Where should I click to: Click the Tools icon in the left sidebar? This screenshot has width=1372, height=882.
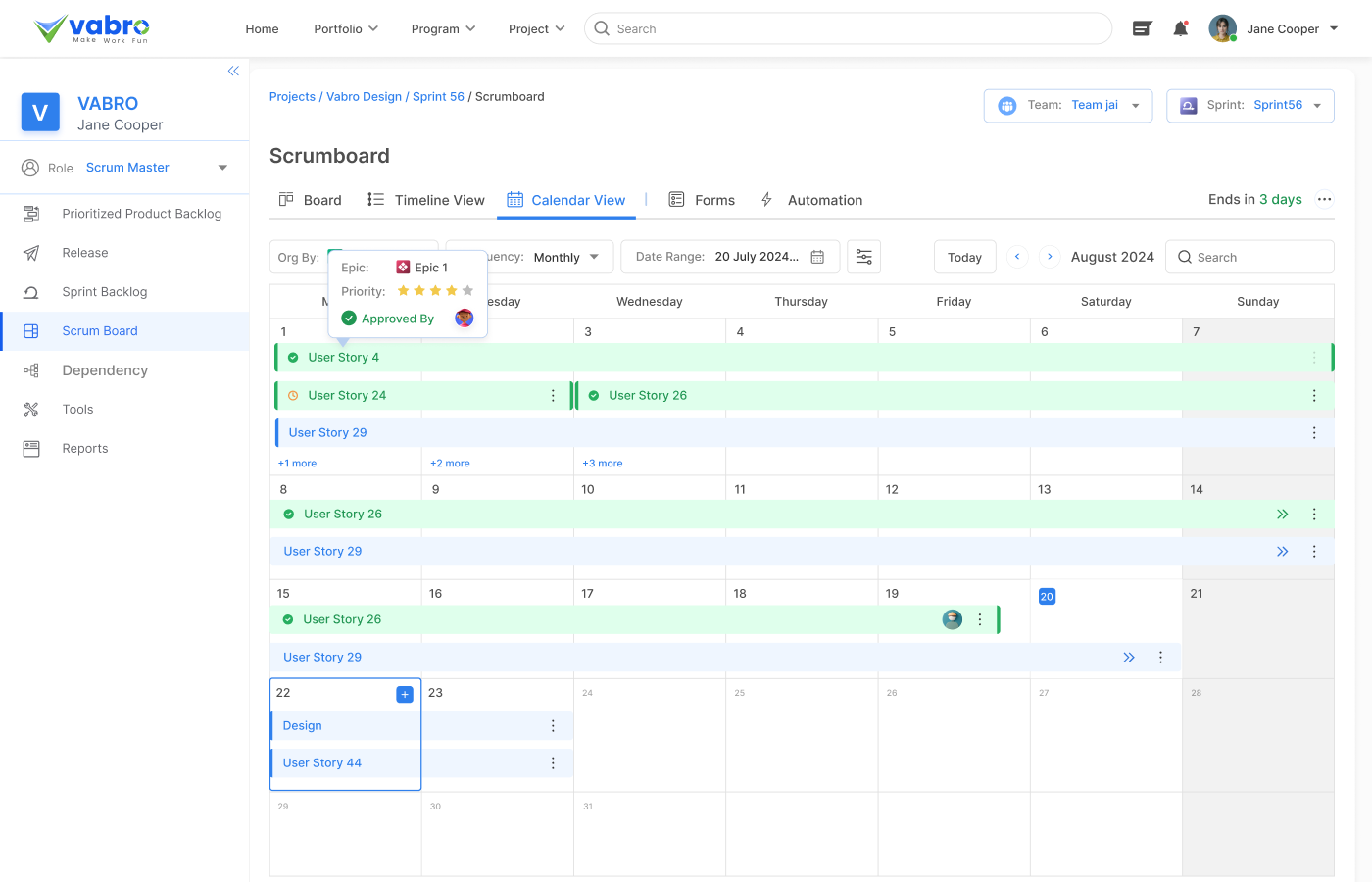(x=30, y=409)
